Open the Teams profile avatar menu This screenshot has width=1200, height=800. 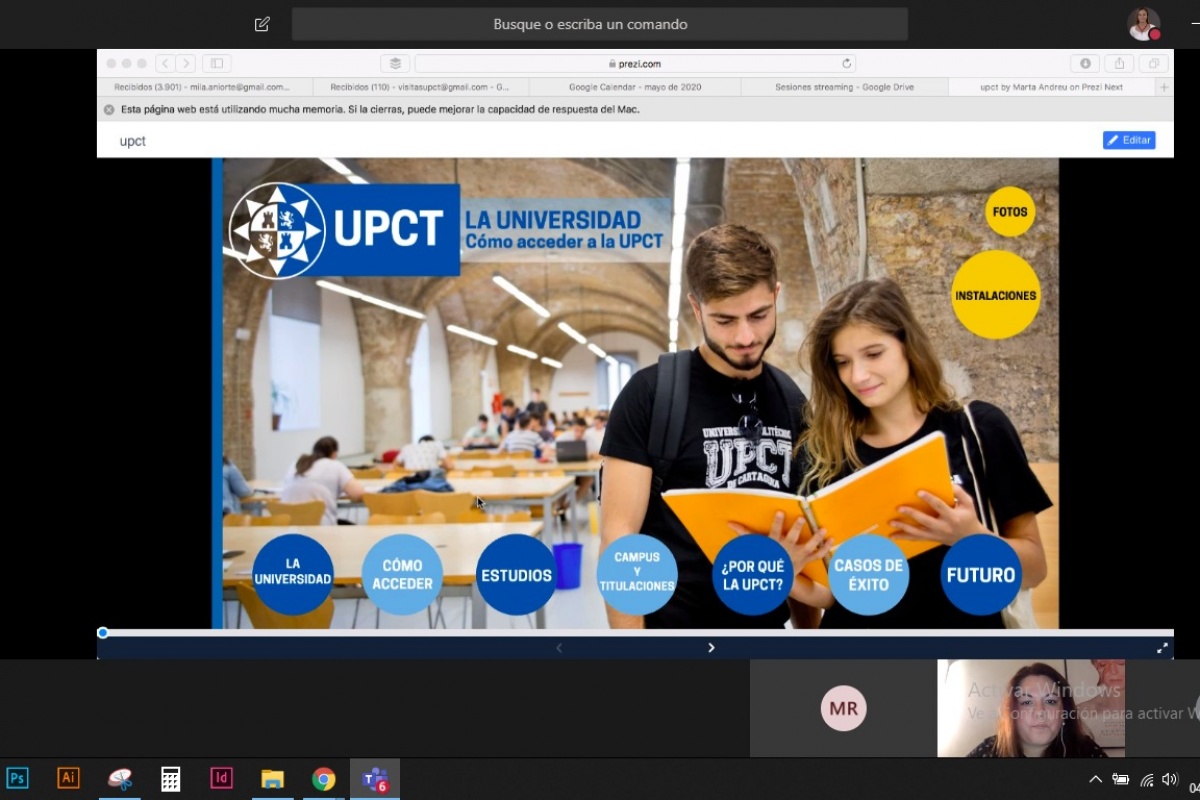[x=1143, y=24]
